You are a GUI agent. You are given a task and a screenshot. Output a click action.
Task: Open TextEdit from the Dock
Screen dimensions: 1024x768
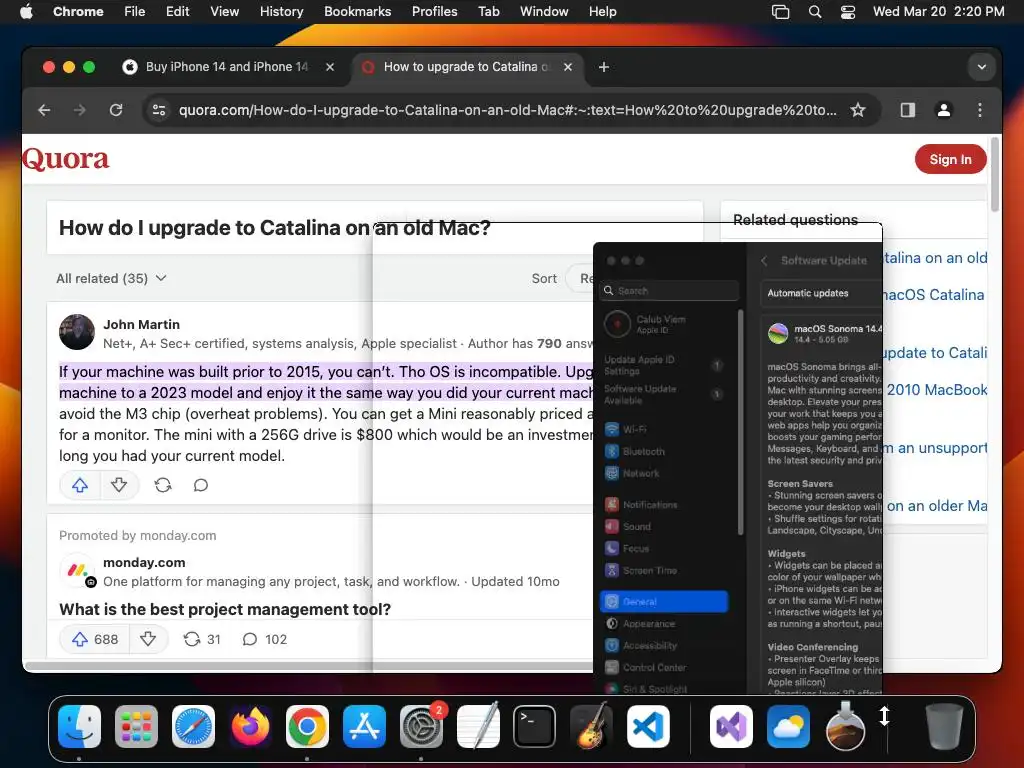(478, 726)
